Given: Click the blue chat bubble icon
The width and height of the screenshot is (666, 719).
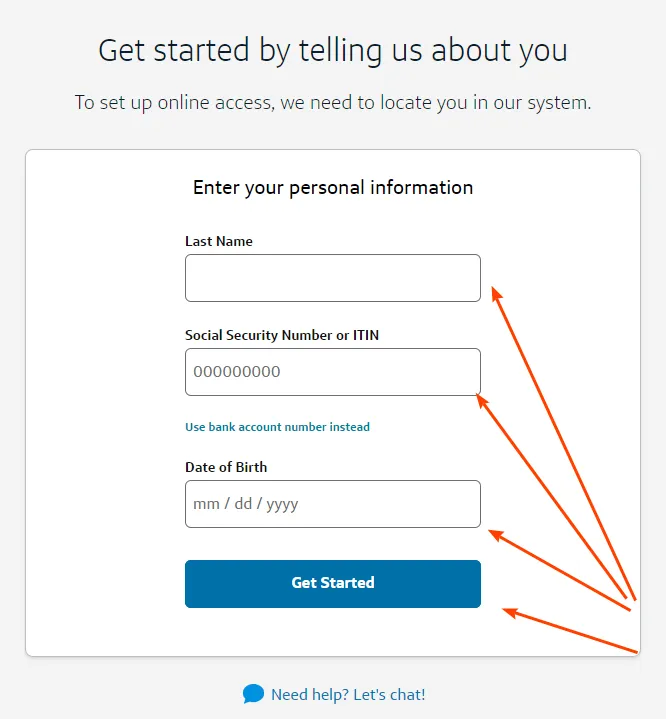Looking at the screenshot, I should tap(253, 694).
